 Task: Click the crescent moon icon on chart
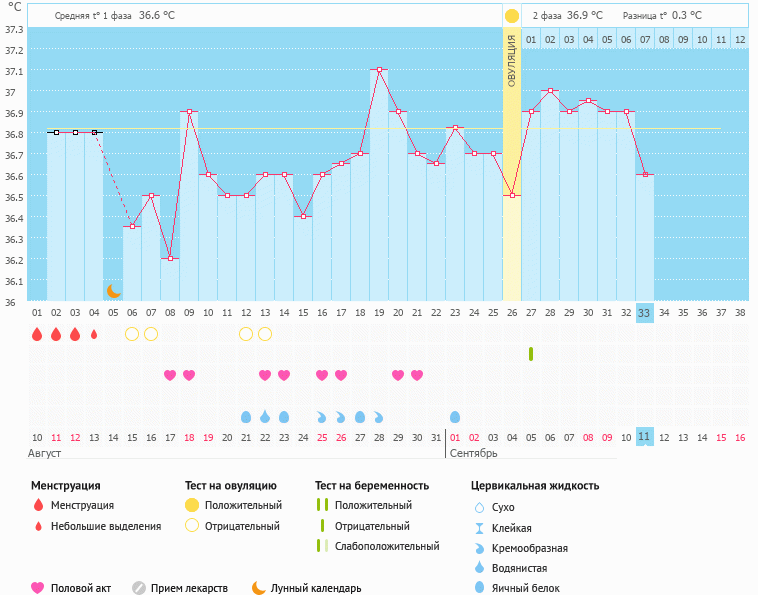click(114, 291)
